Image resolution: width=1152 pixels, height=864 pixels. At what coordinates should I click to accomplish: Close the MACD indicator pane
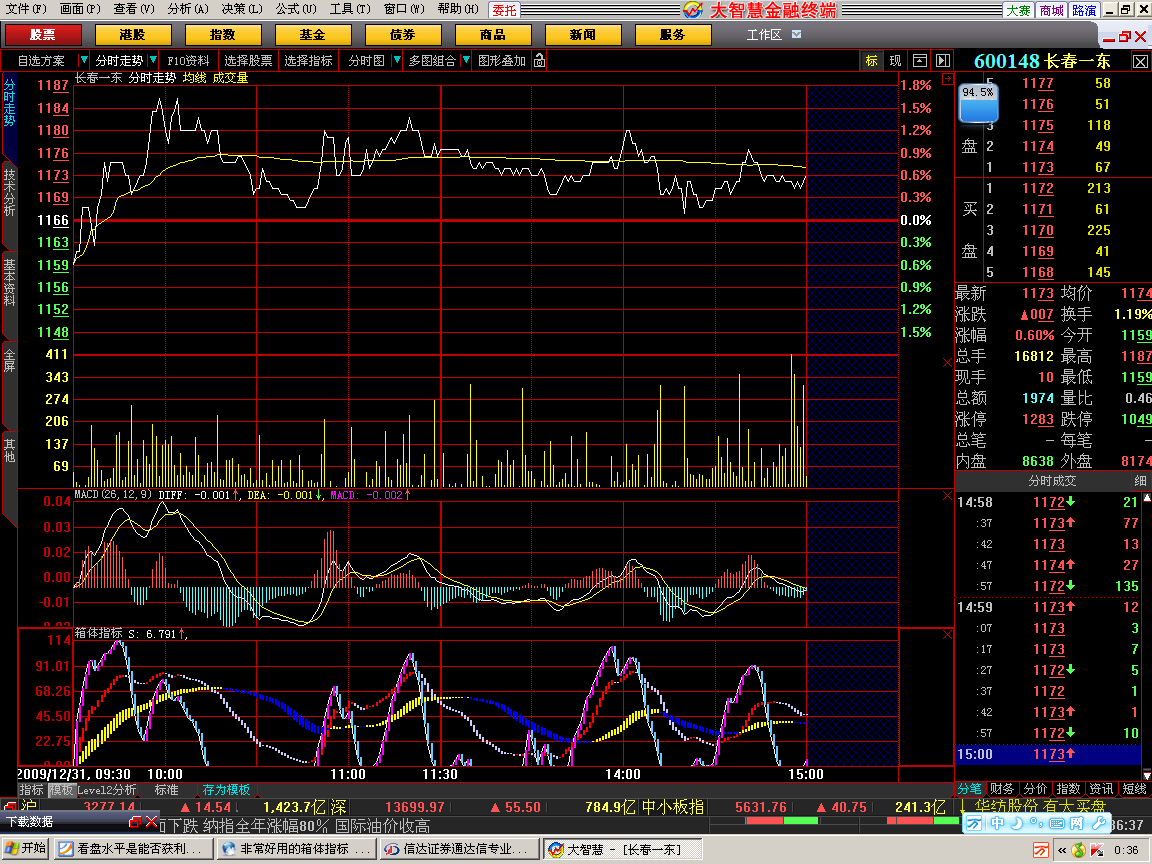pos(947,495)
